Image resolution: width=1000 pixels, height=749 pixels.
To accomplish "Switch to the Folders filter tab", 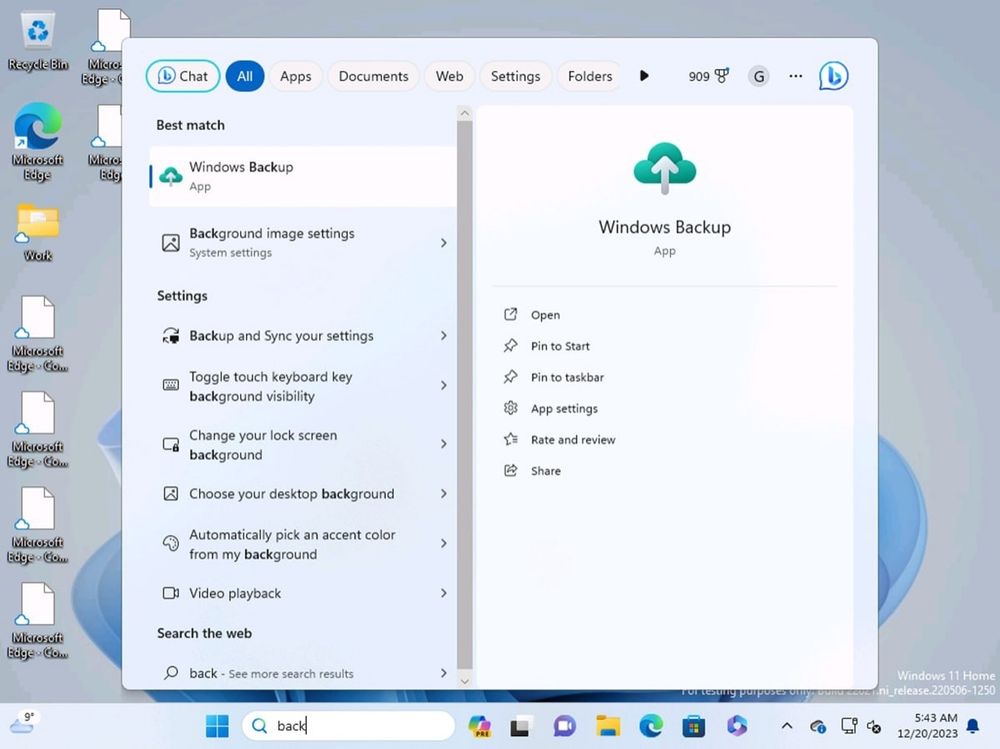I will (589, 77).
